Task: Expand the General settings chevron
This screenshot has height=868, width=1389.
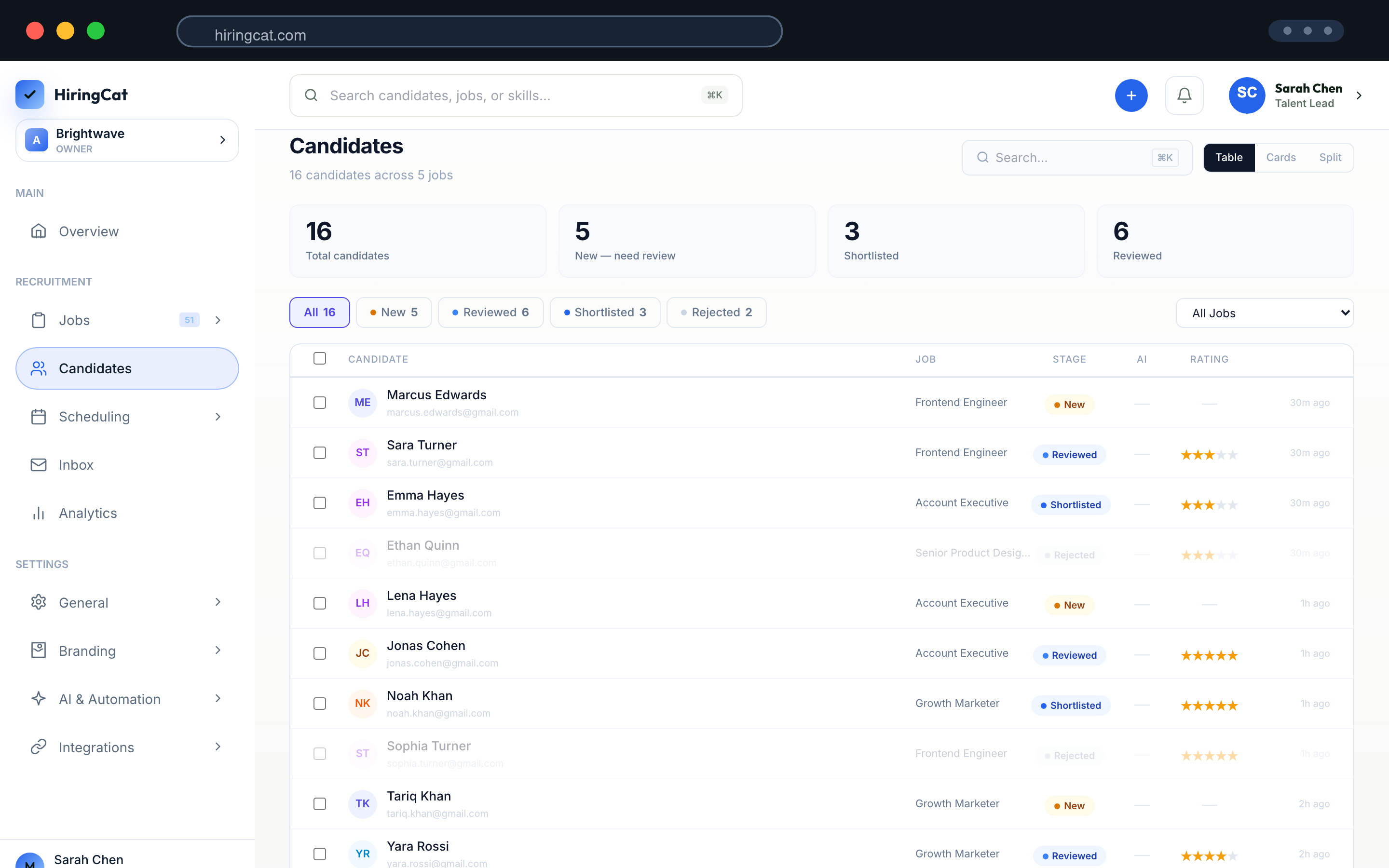Action: click(218, 602)
